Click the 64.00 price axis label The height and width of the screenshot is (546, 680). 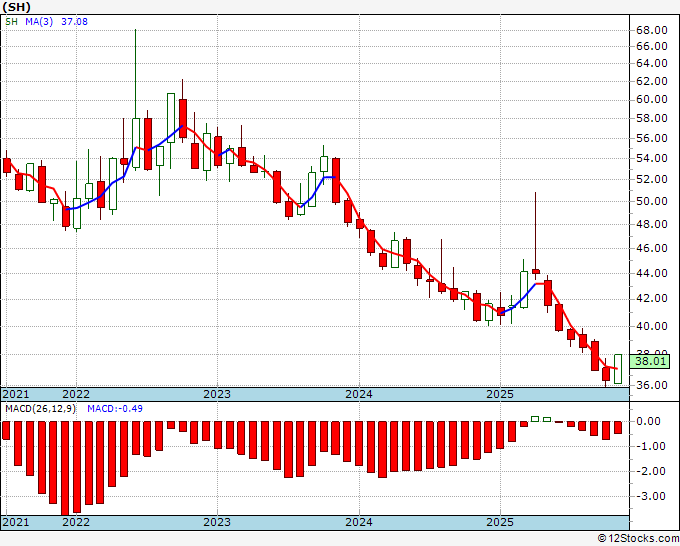pyautogui.click(x=651, y=63)
